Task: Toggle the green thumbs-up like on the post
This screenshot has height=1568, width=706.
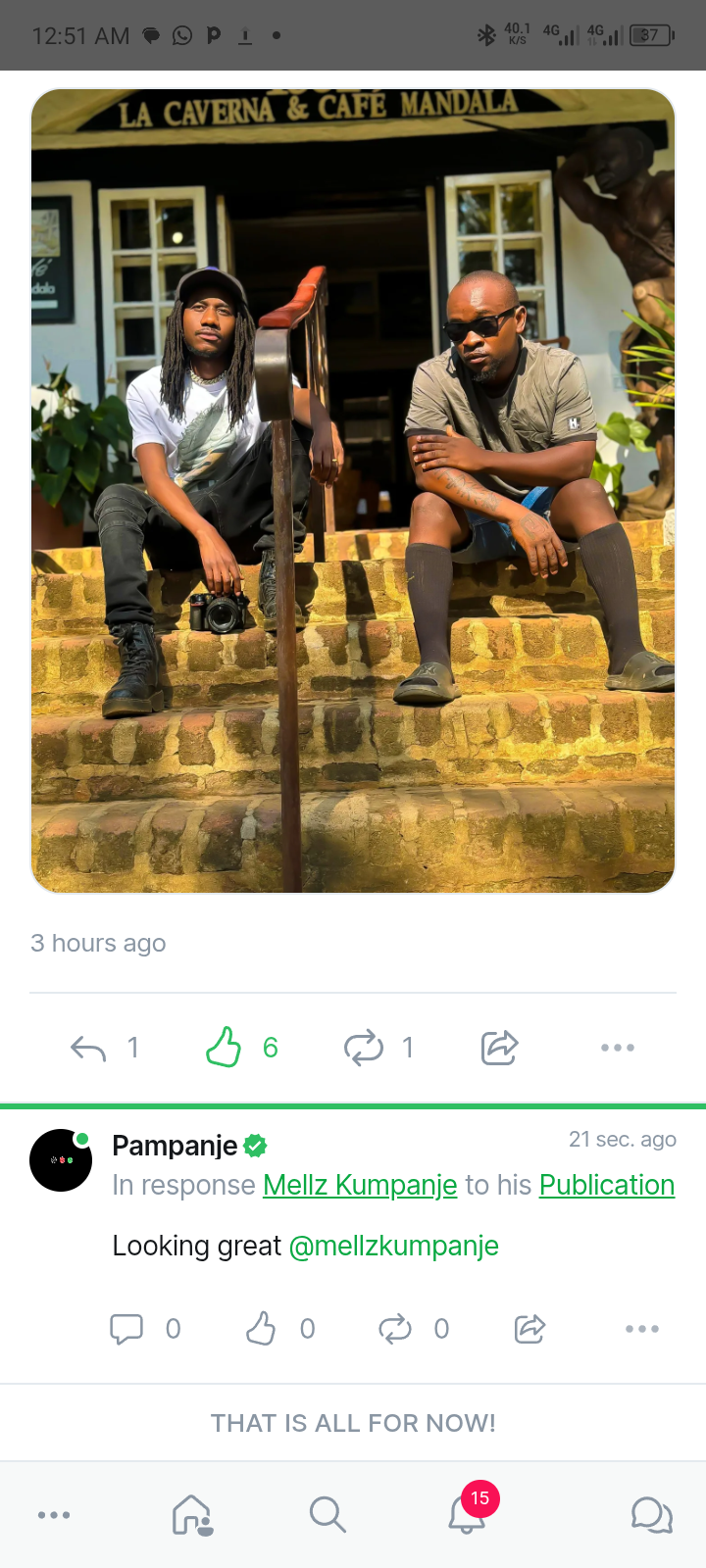Action: 224,1047
